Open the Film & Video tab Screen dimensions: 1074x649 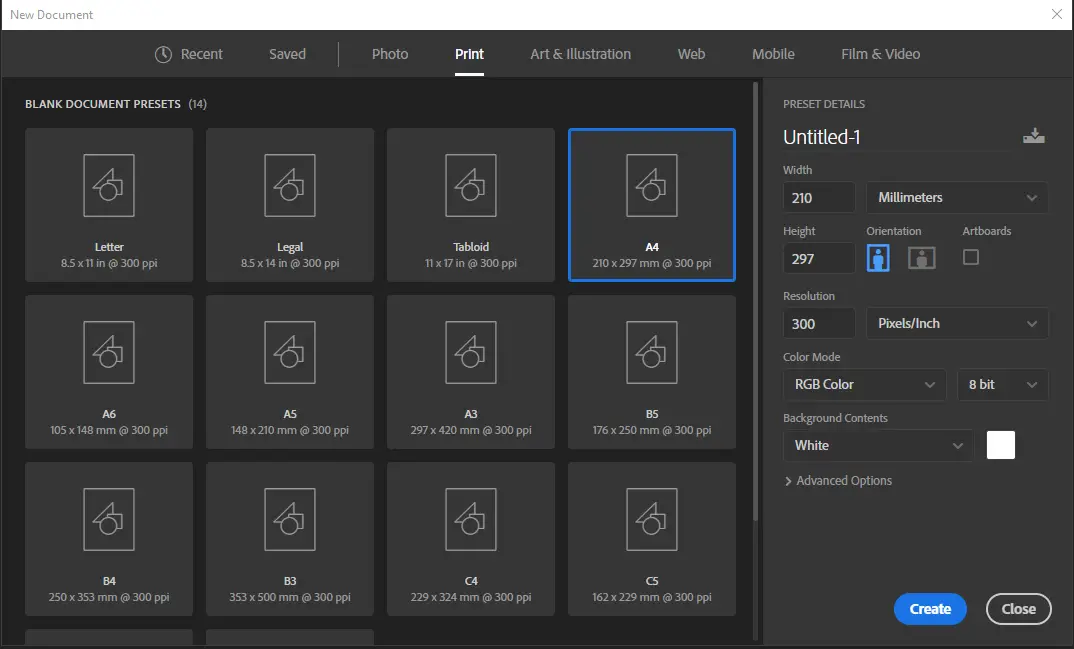click(x=880, y=54)
